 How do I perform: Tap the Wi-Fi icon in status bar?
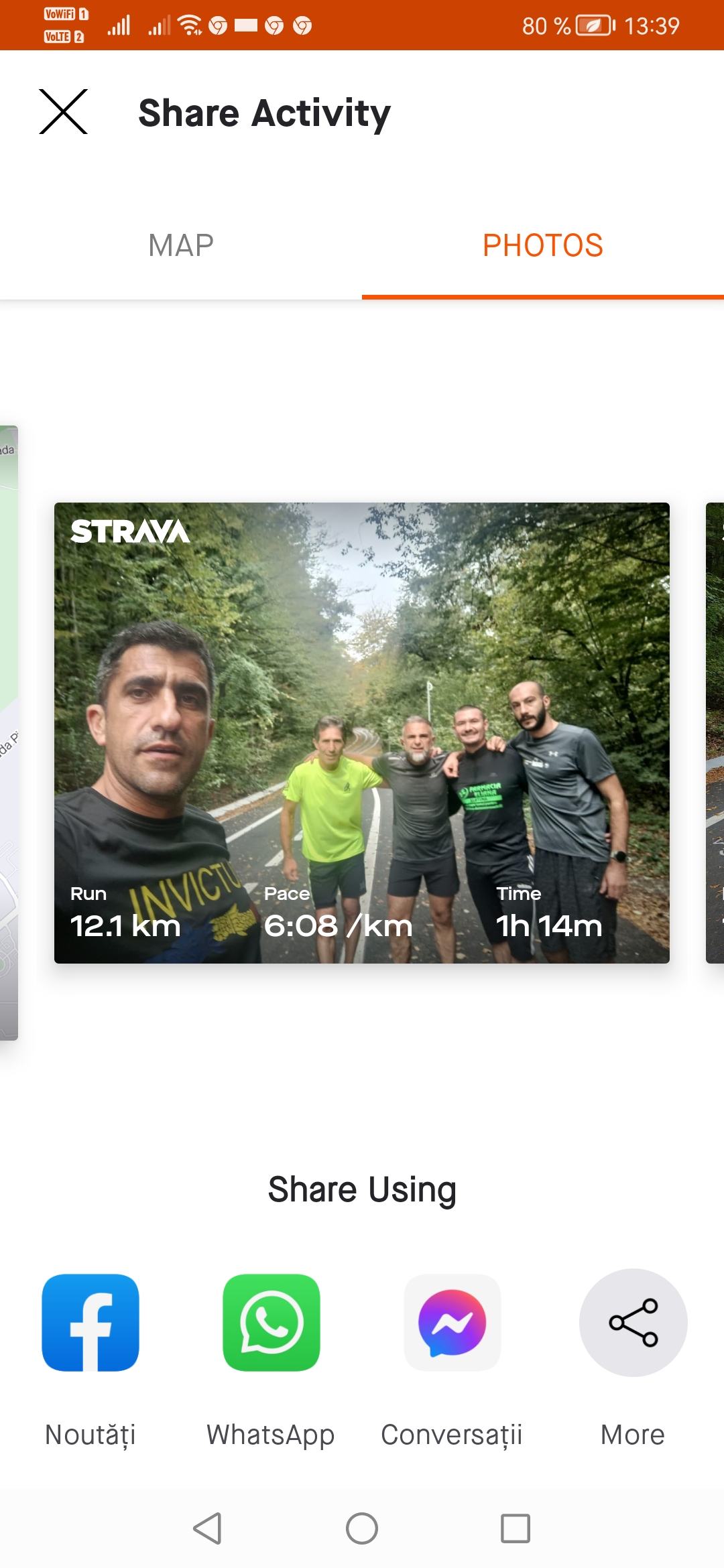click(x=190, y=25)
